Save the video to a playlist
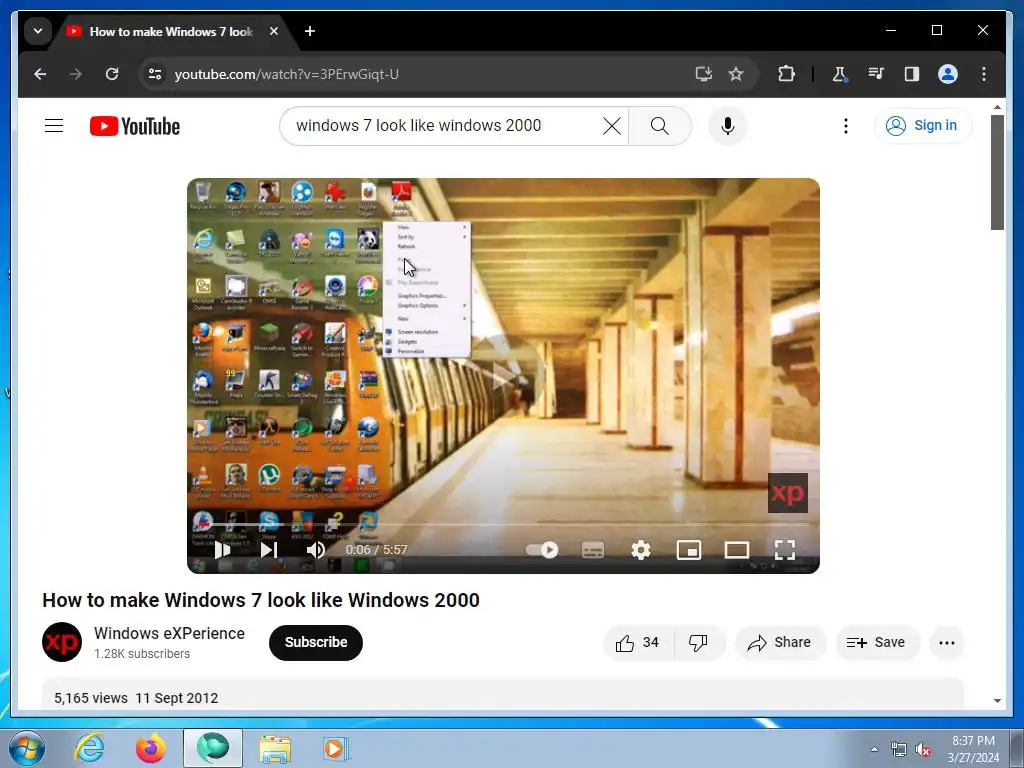The width and height of the screenshot is (1024, 768). pos(876,643)
